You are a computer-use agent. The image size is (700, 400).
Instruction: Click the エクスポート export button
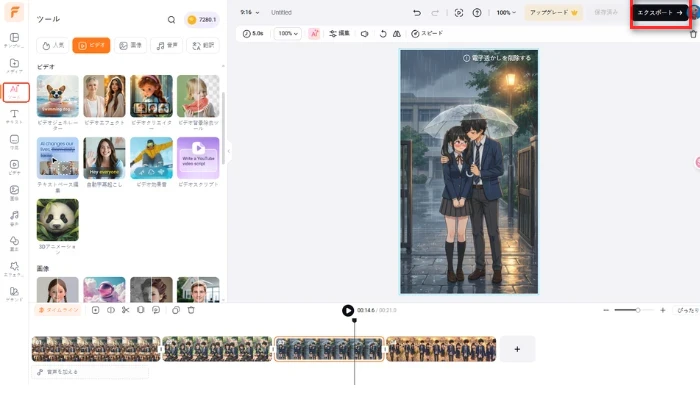click(x=660, y=12)
